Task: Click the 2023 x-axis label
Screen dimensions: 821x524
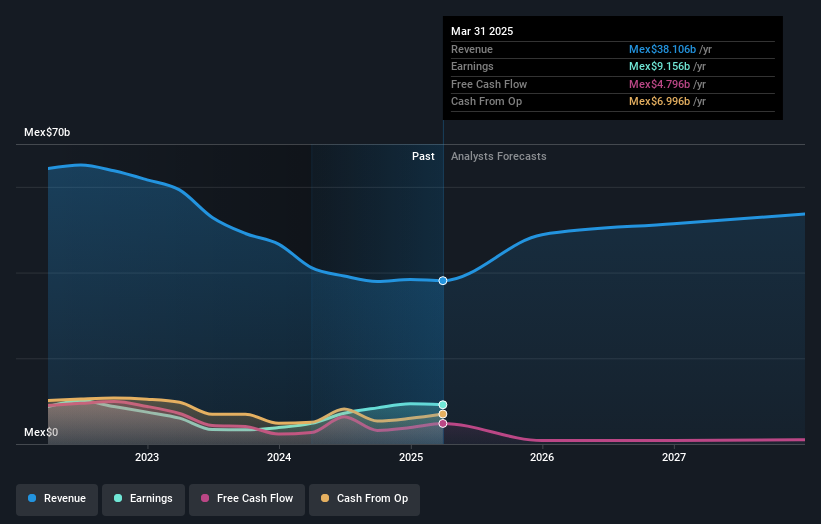Action: [147, 457]
